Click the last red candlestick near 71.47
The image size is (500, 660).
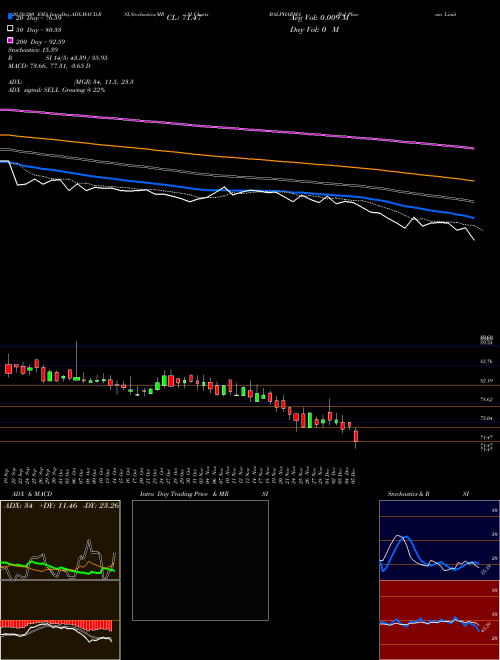(x=356, y=438)
